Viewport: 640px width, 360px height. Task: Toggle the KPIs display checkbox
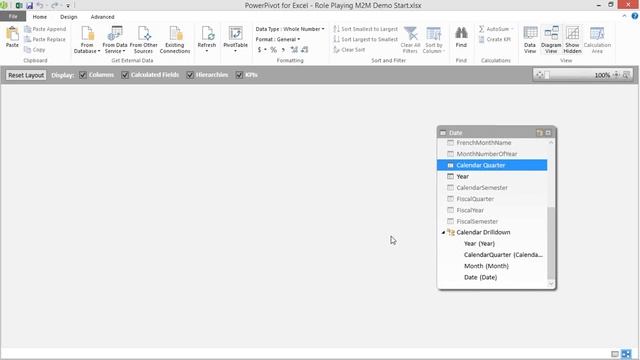(x=239, y=75)
